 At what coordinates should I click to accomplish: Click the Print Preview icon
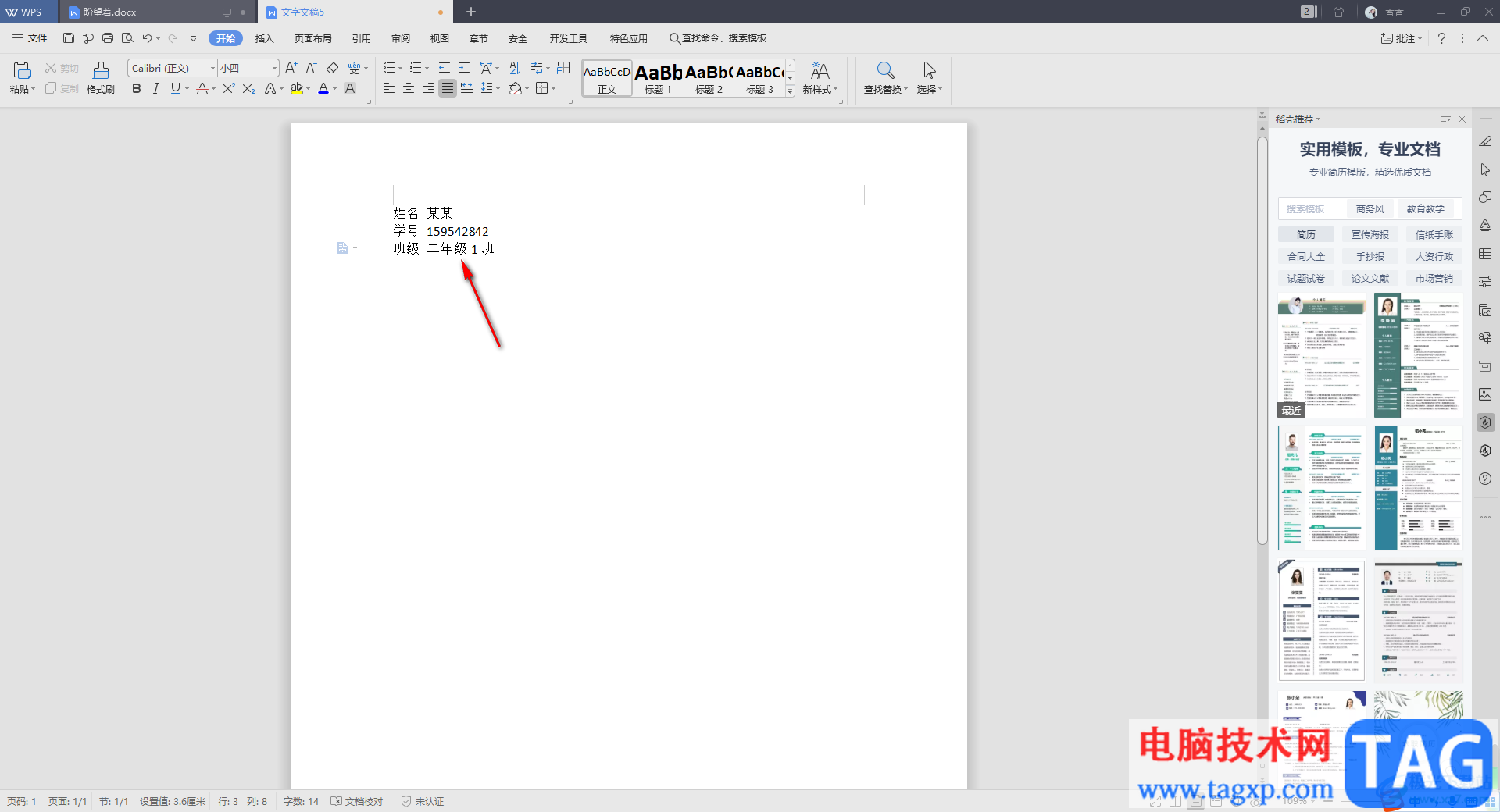coord(127,38)
